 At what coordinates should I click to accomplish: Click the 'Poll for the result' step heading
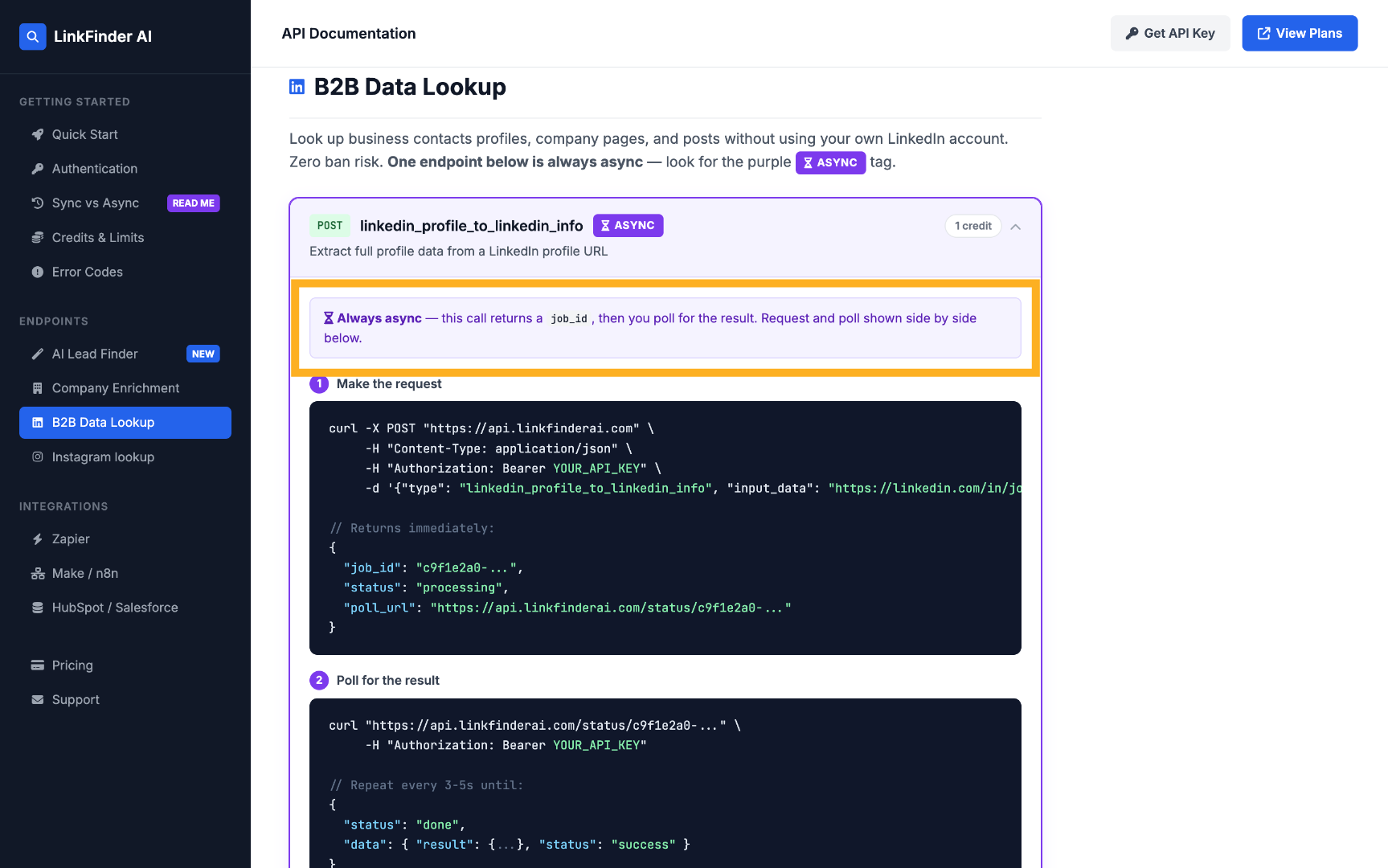coord(388,681)
